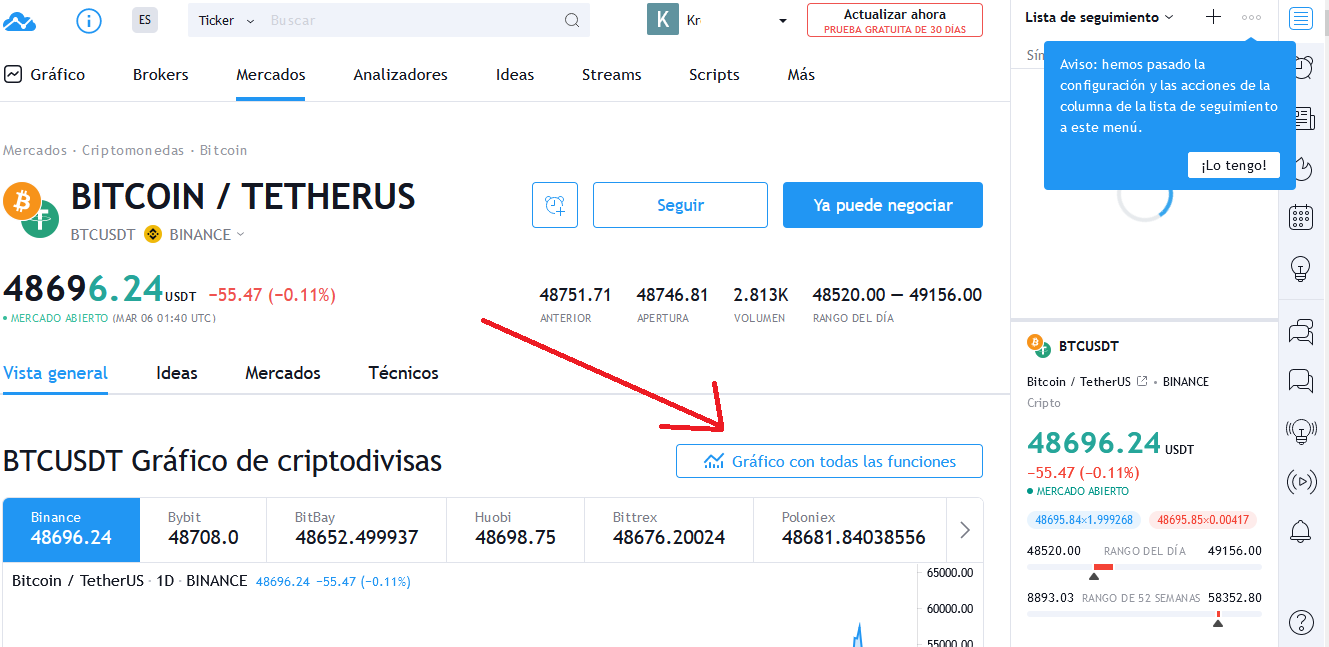Viewport: 1329px width, 647px height.
Task: Open the Scripts menu item
Action: tap(714, 74)
